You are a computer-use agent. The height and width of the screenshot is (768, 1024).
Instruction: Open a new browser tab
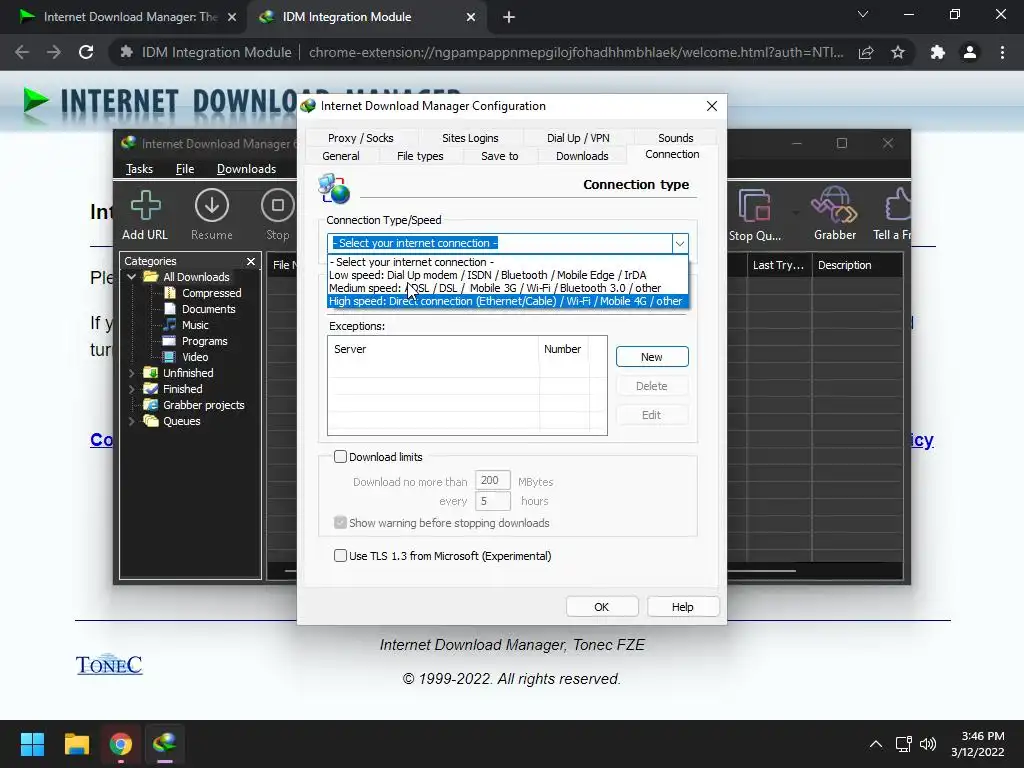[x=509, y=18]
